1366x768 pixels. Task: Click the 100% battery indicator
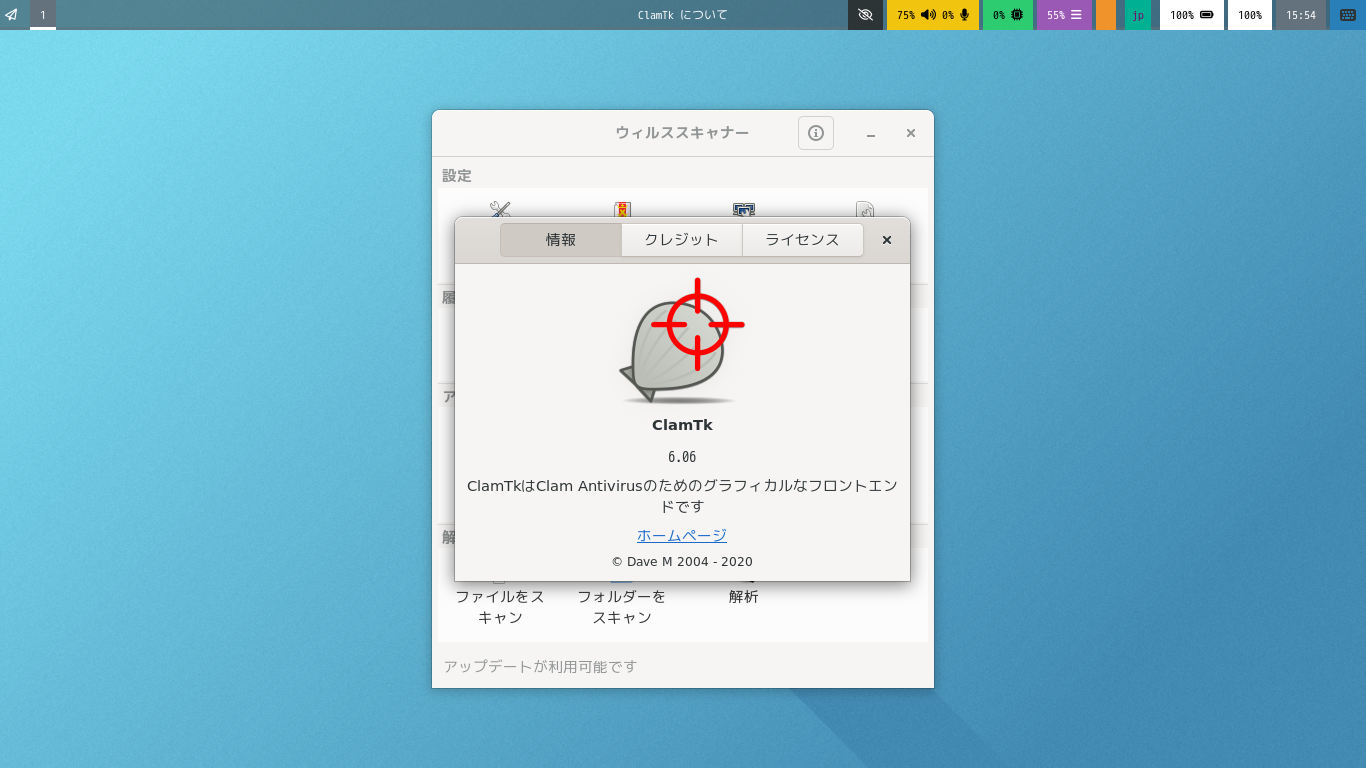[x=1192, y=15]
